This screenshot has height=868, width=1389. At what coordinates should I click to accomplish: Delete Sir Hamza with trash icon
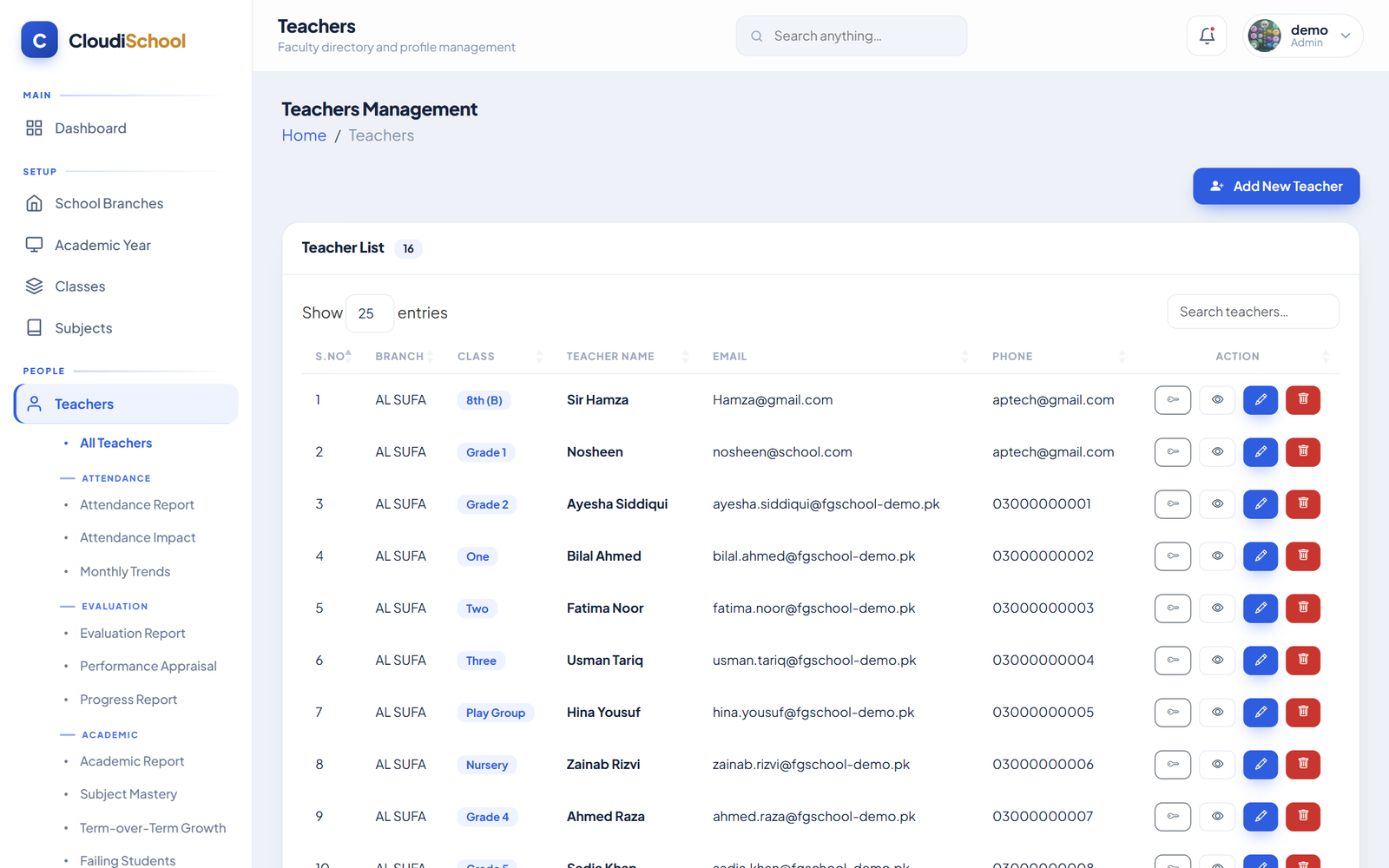(1303, 400)
